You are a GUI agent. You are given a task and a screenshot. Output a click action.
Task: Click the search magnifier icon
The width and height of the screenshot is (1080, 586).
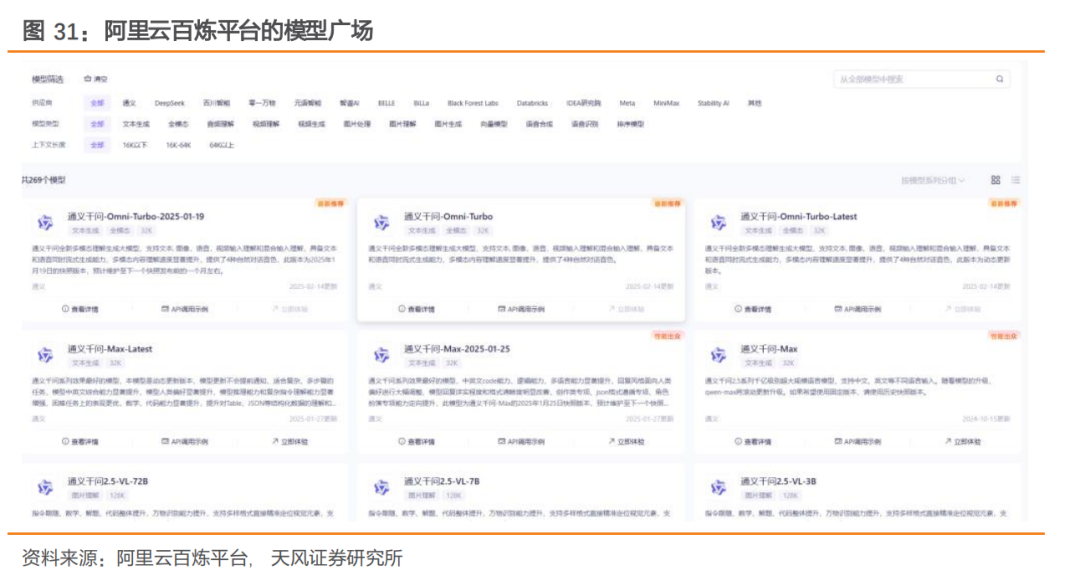(999, 79)
